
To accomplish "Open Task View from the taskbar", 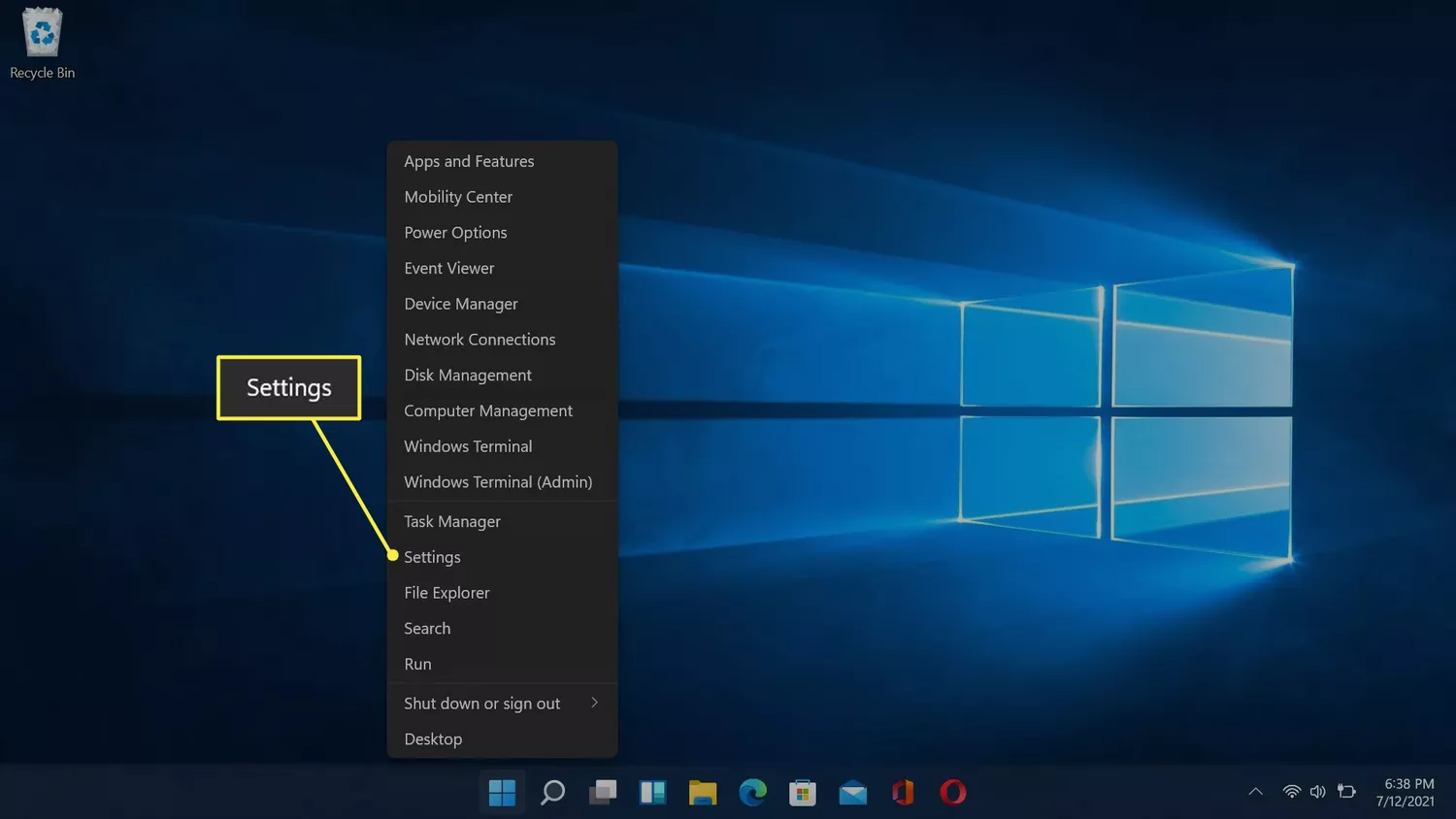I will pyautogui.click(x=603, y=792).
